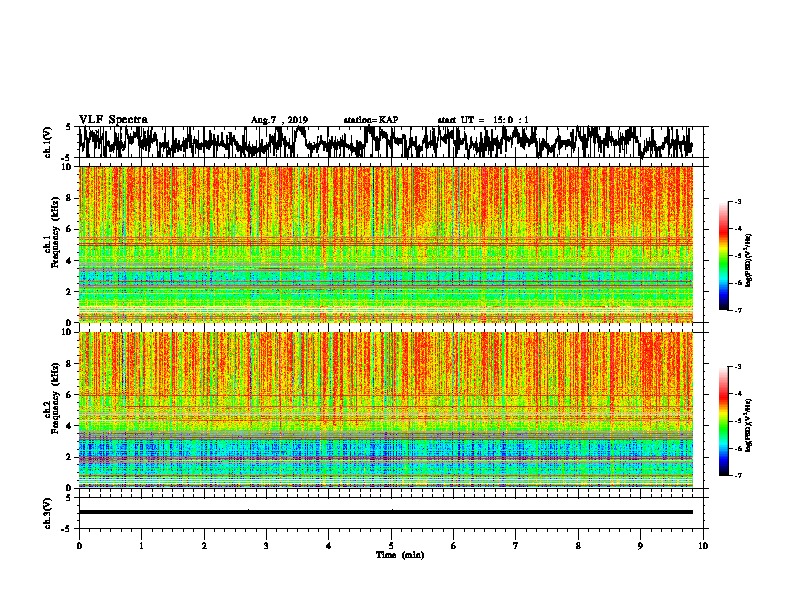The image size is (792, 612).
Task: Click the ch.2 colorbar's log(PSD) label
Action: tap(749, 425)
